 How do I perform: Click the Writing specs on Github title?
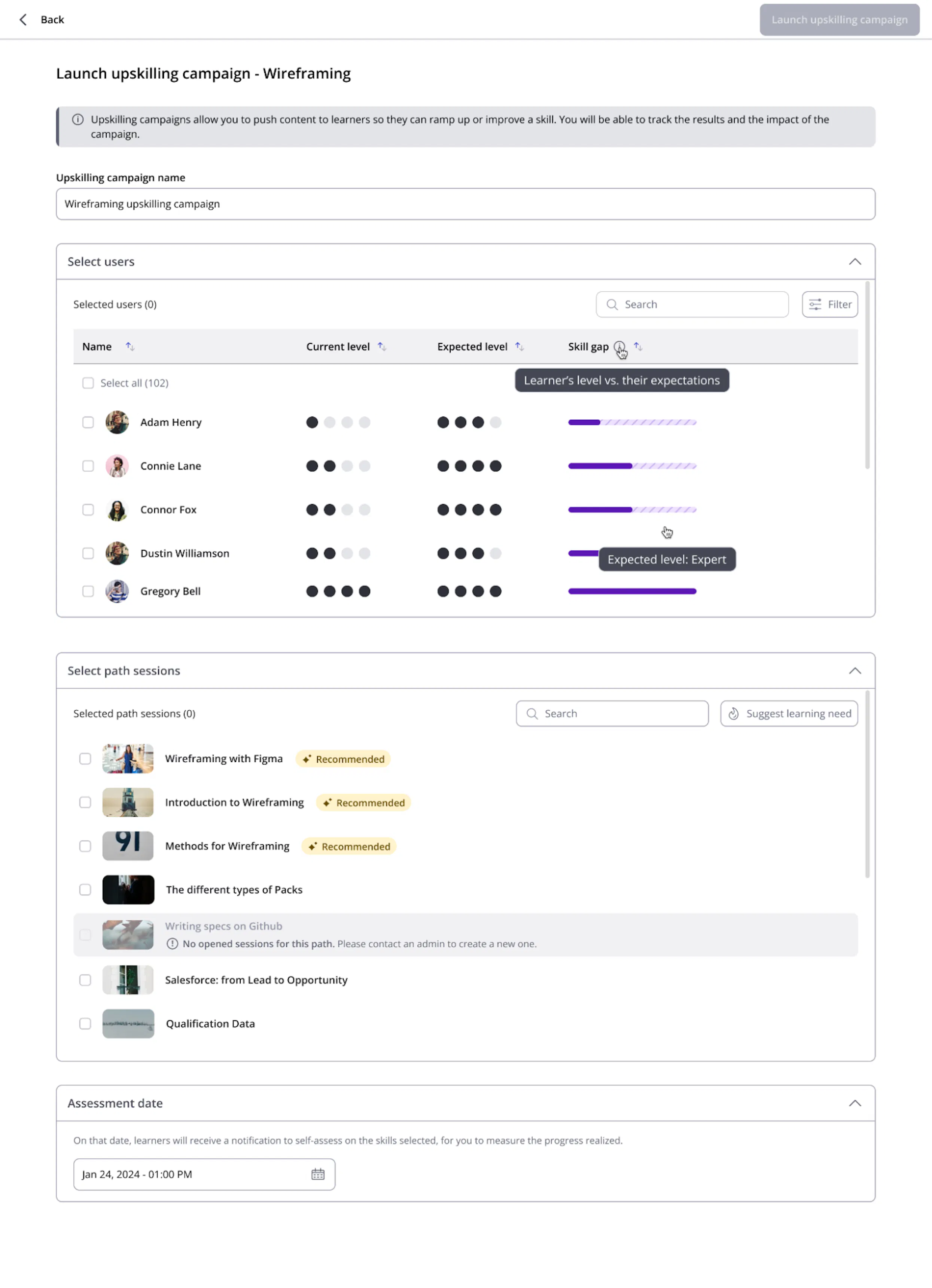223,926
